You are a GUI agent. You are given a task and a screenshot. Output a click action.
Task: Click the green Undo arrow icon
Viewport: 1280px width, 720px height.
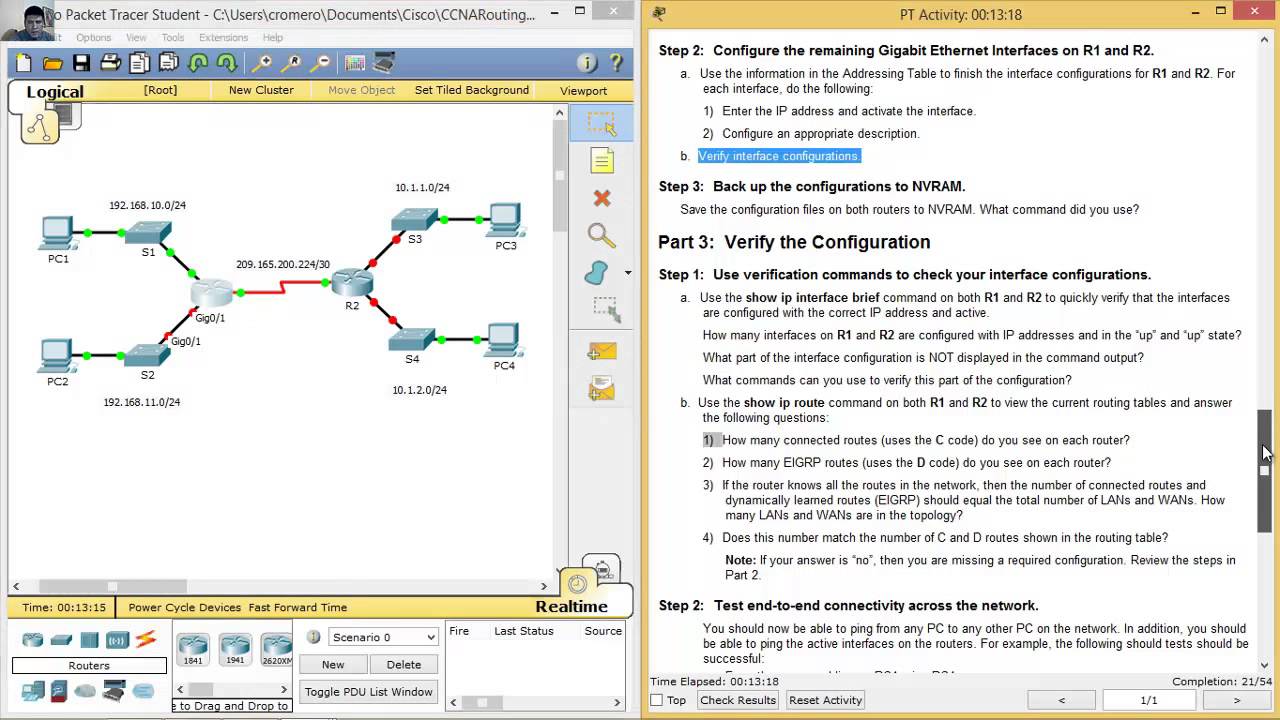[198, 63]
